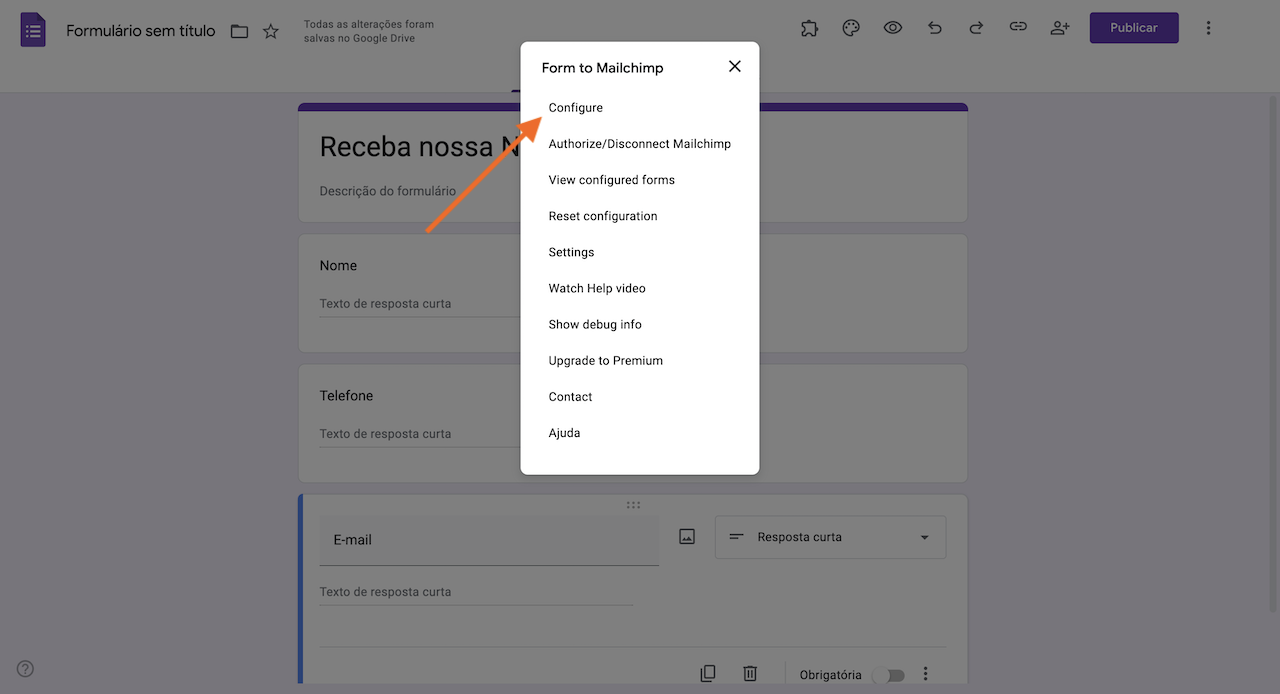1280x694 pixels.
Task: Click Texto de resposta curta under Telefone
Action: (x=385, y=434)
